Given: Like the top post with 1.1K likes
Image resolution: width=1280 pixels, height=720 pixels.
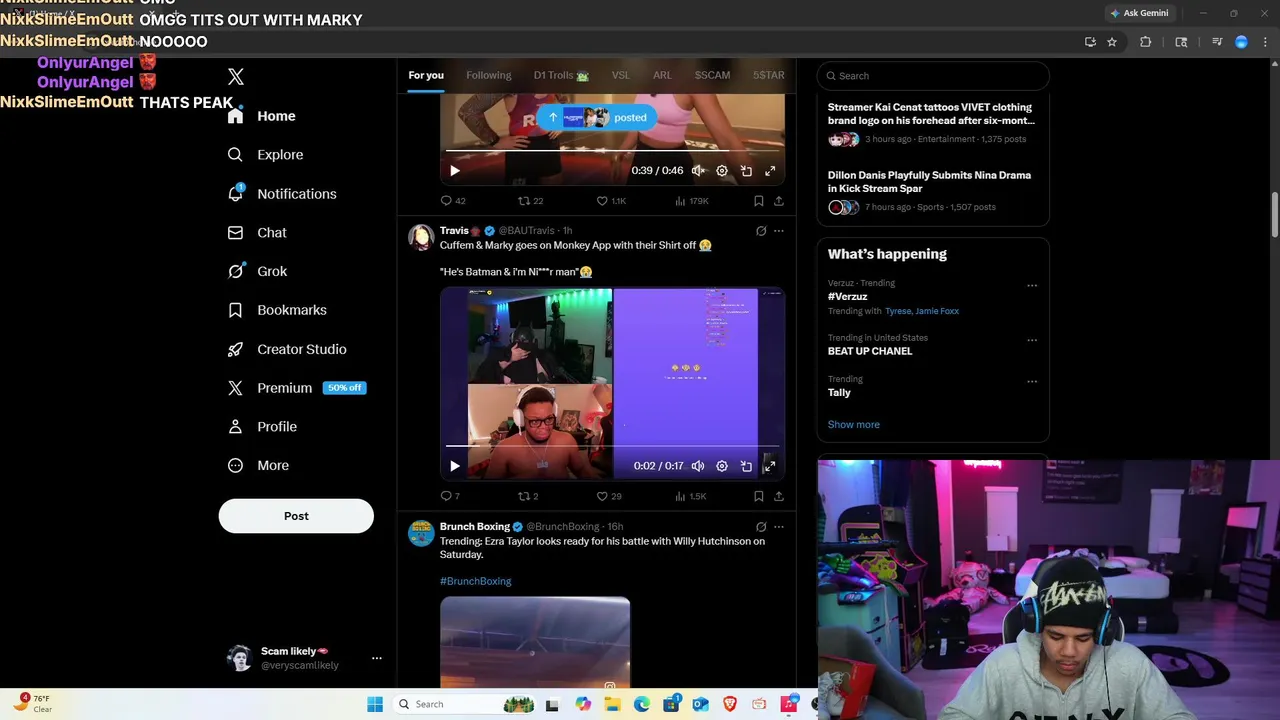Looking at the screenshot, I should click(x=611, y=201).
